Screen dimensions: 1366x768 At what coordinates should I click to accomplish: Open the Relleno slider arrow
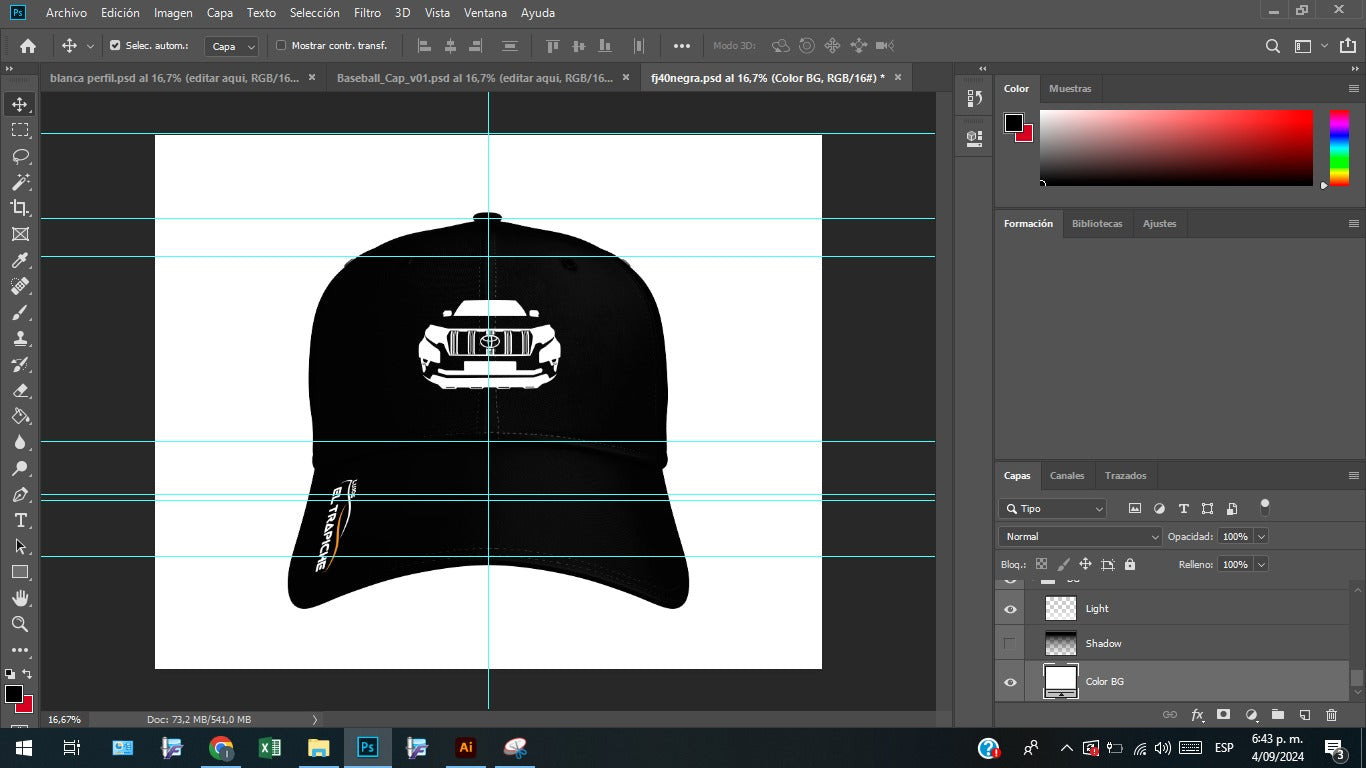(x=1260, y=564)
